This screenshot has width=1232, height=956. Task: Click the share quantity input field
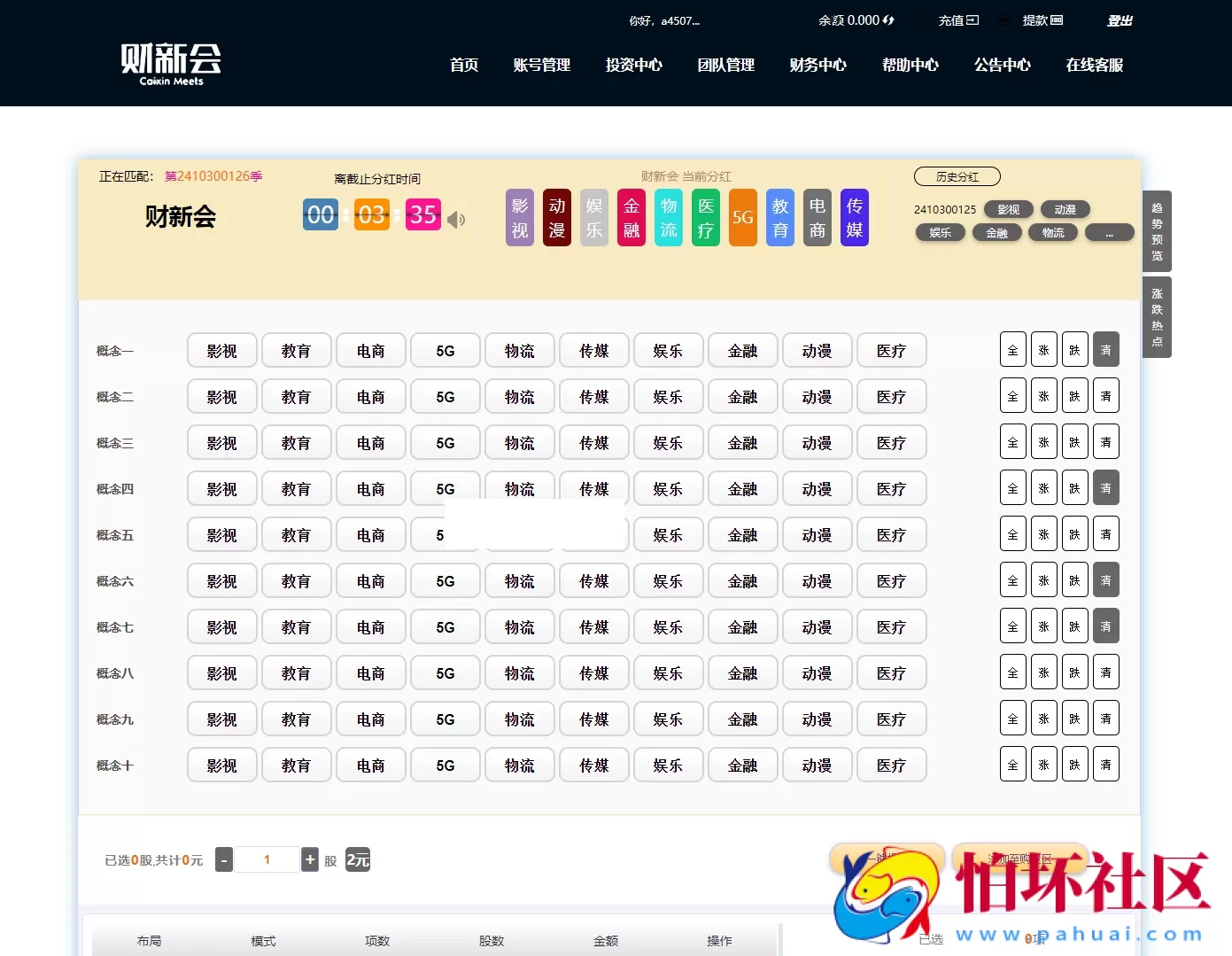point(267,859)
